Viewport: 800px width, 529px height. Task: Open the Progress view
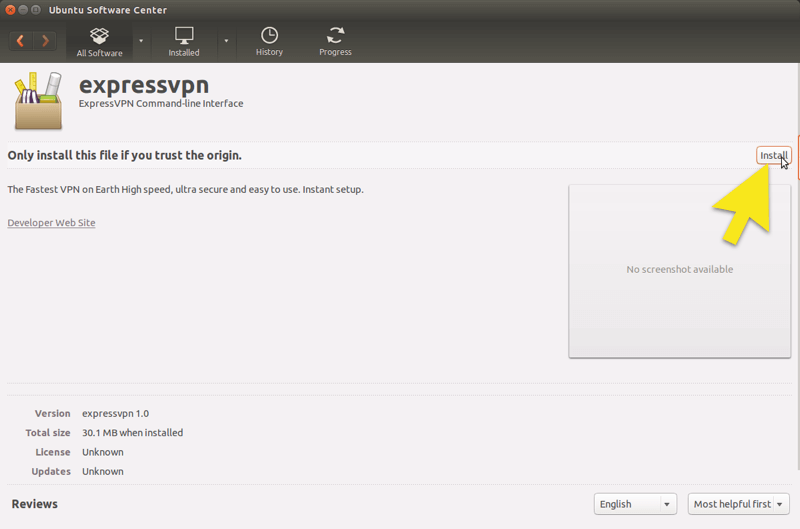click(335, 42)
